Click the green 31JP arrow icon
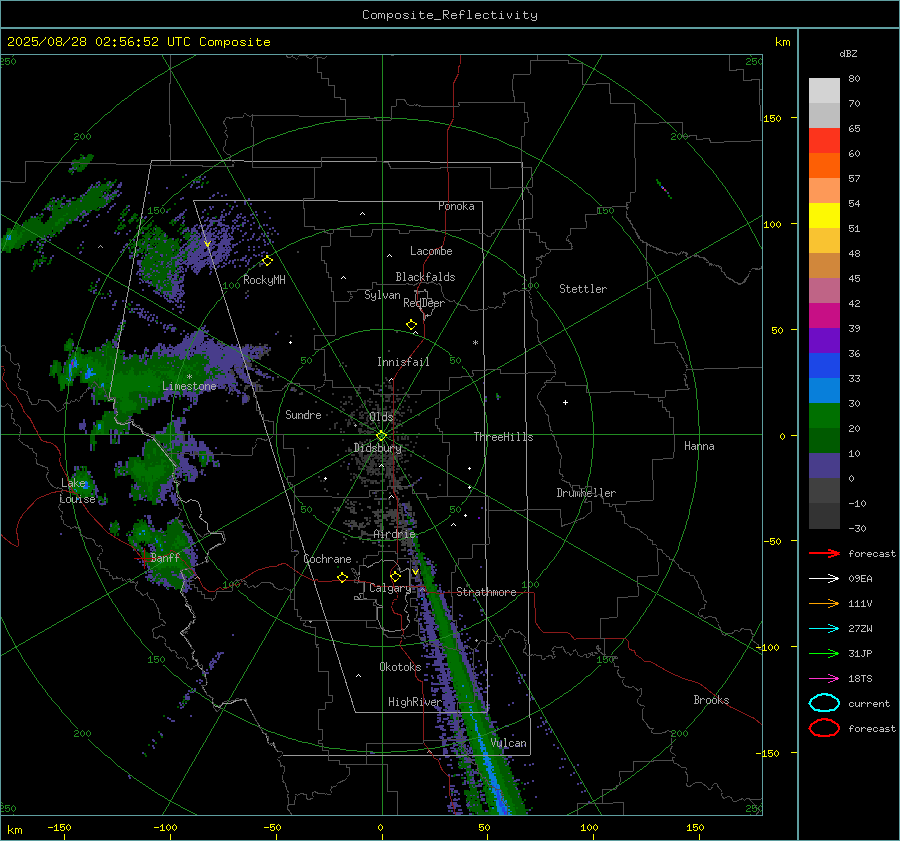This screenshot has width=900, height=841. coord(824,653)
